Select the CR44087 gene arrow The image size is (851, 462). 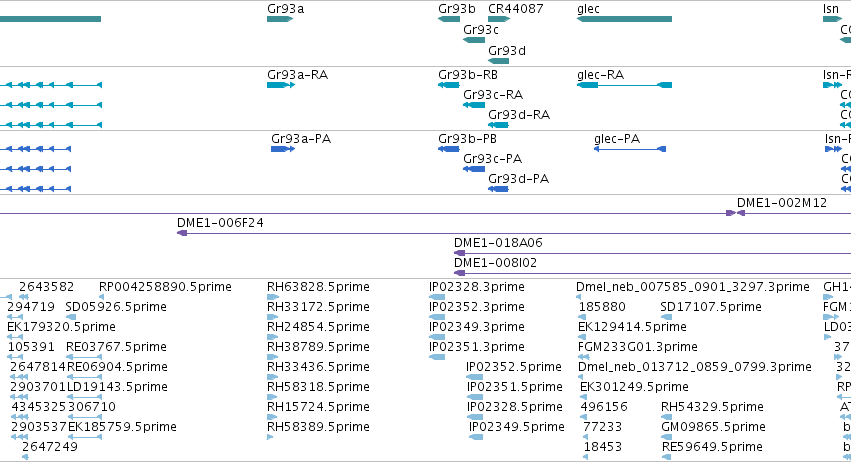[x=499, y=19]
